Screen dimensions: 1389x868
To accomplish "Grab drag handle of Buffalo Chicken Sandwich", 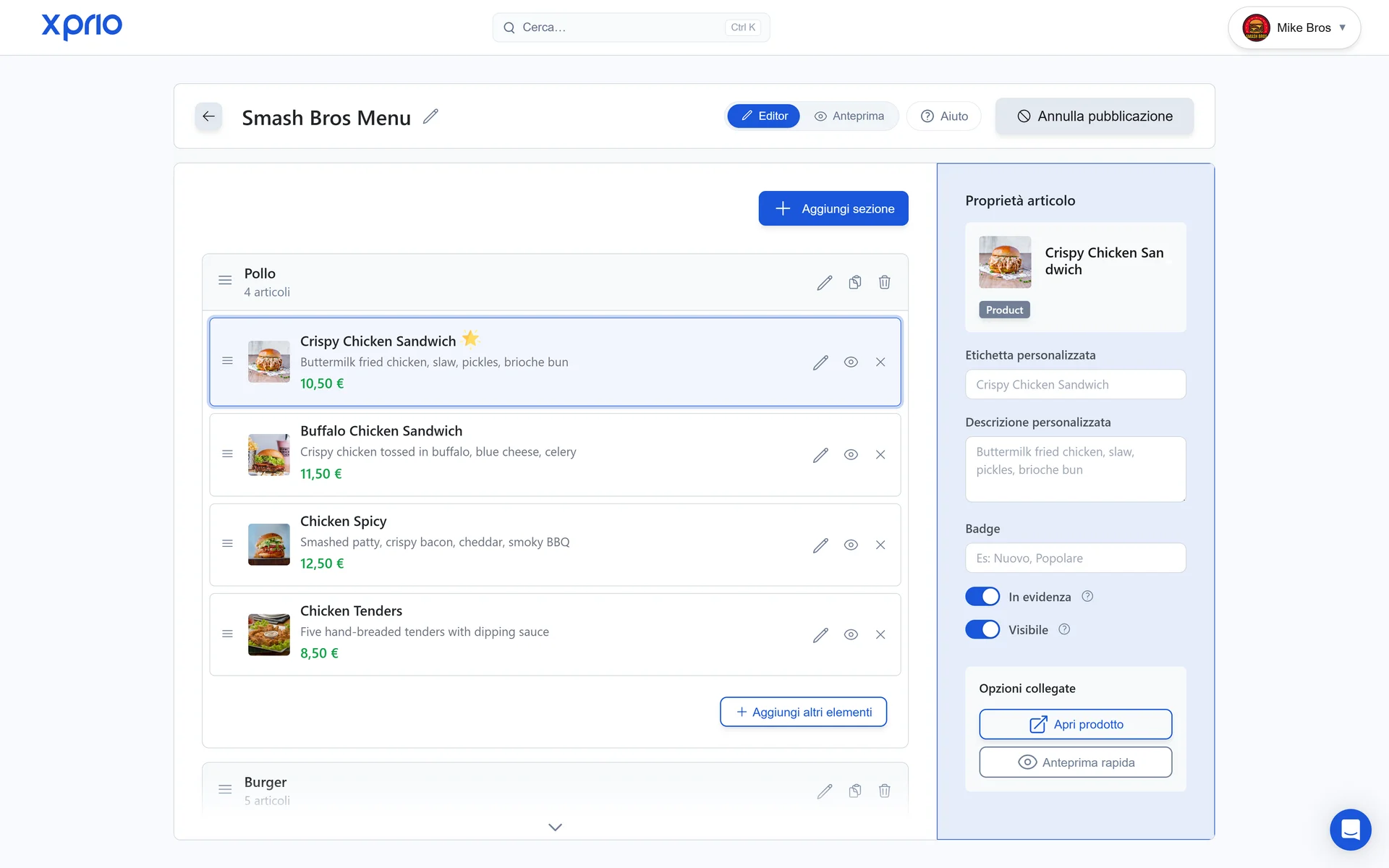I will [227, 454].
